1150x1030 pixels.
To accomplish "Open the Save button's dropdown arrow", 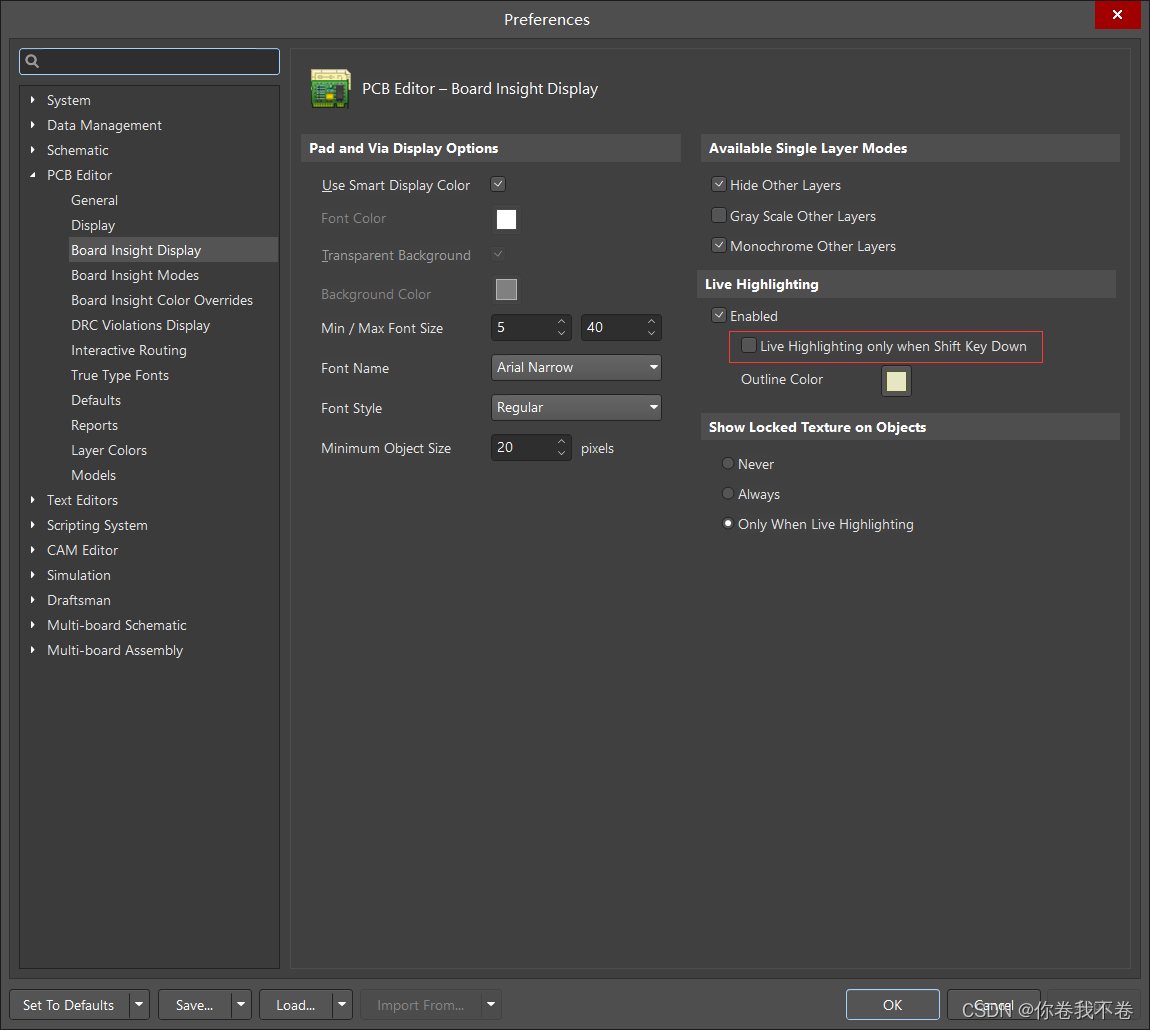I will 240,1005.
